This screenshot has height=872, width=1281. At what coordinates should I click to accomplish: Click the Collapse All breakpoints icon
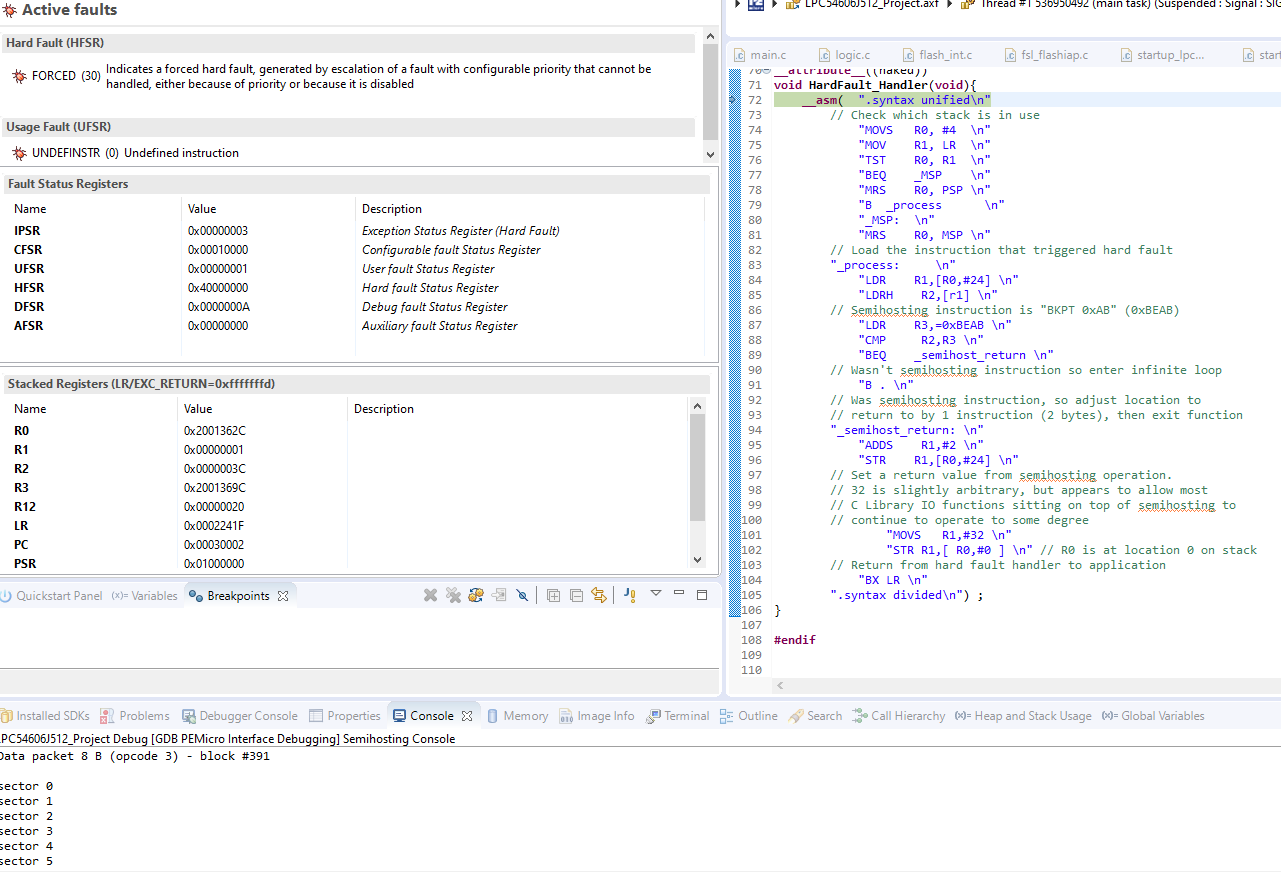click(576, 595)
